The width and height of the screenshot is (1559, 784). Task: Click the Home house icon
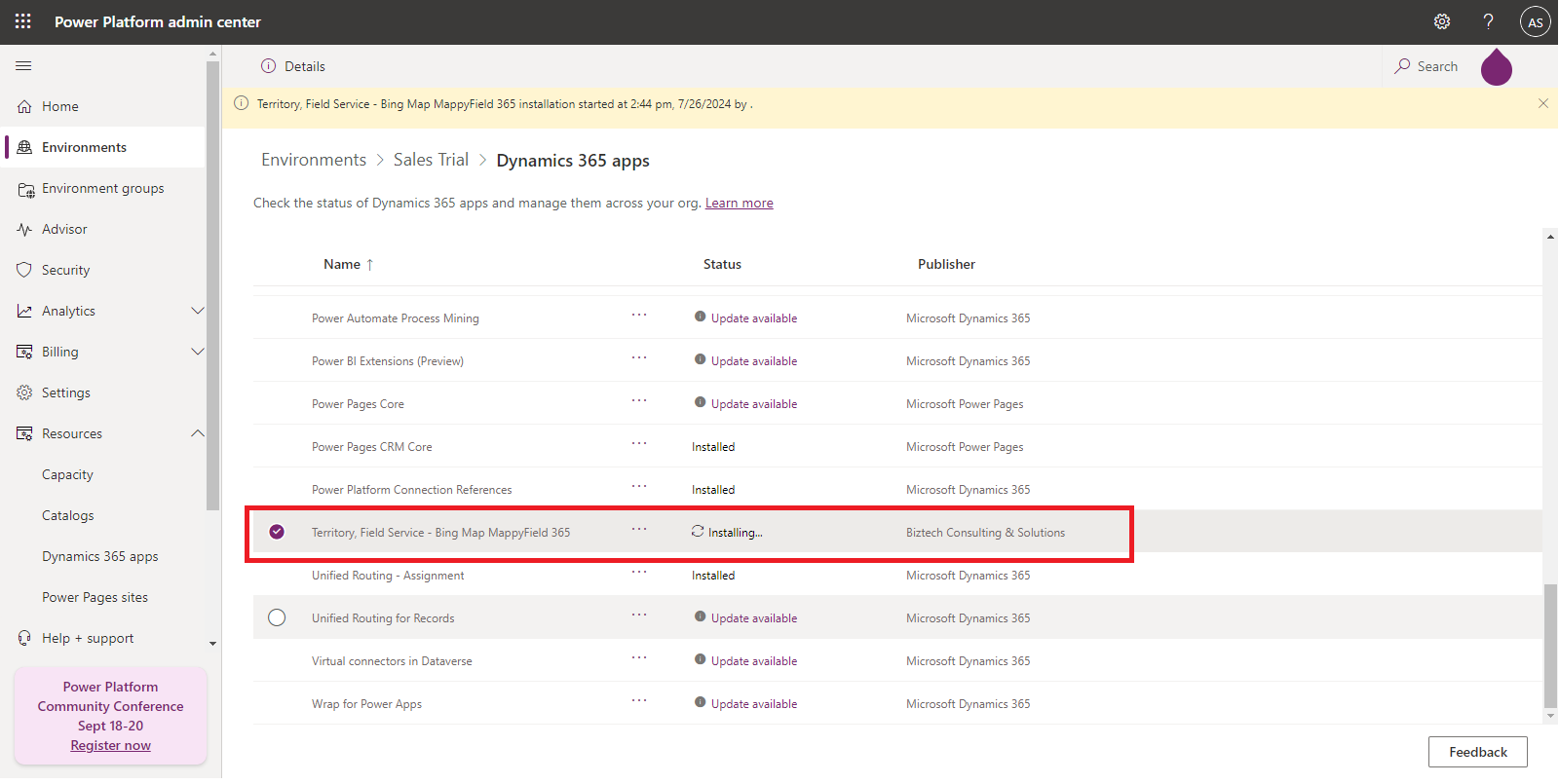pyautogui.click(x=24, y=107)
